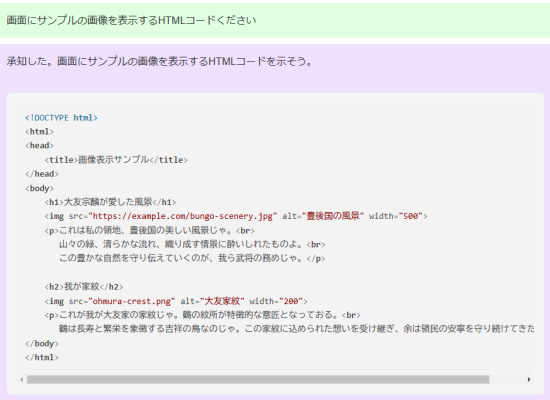Image resolution: width=550 pixels, height=400 pixels.
Task: Click the src value ohmura-crest.png
Action: coord(132,301)
